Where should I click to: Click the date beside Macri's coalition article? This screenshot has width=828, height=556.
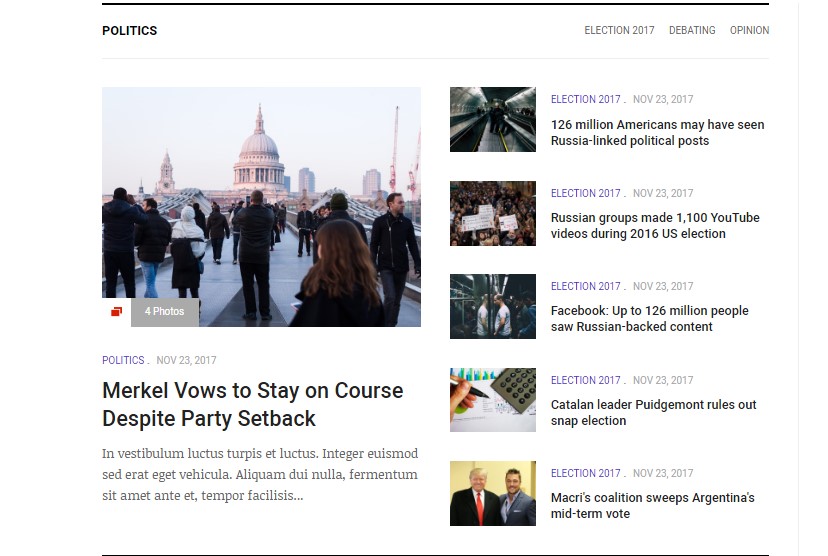click(x=663, y=473)
